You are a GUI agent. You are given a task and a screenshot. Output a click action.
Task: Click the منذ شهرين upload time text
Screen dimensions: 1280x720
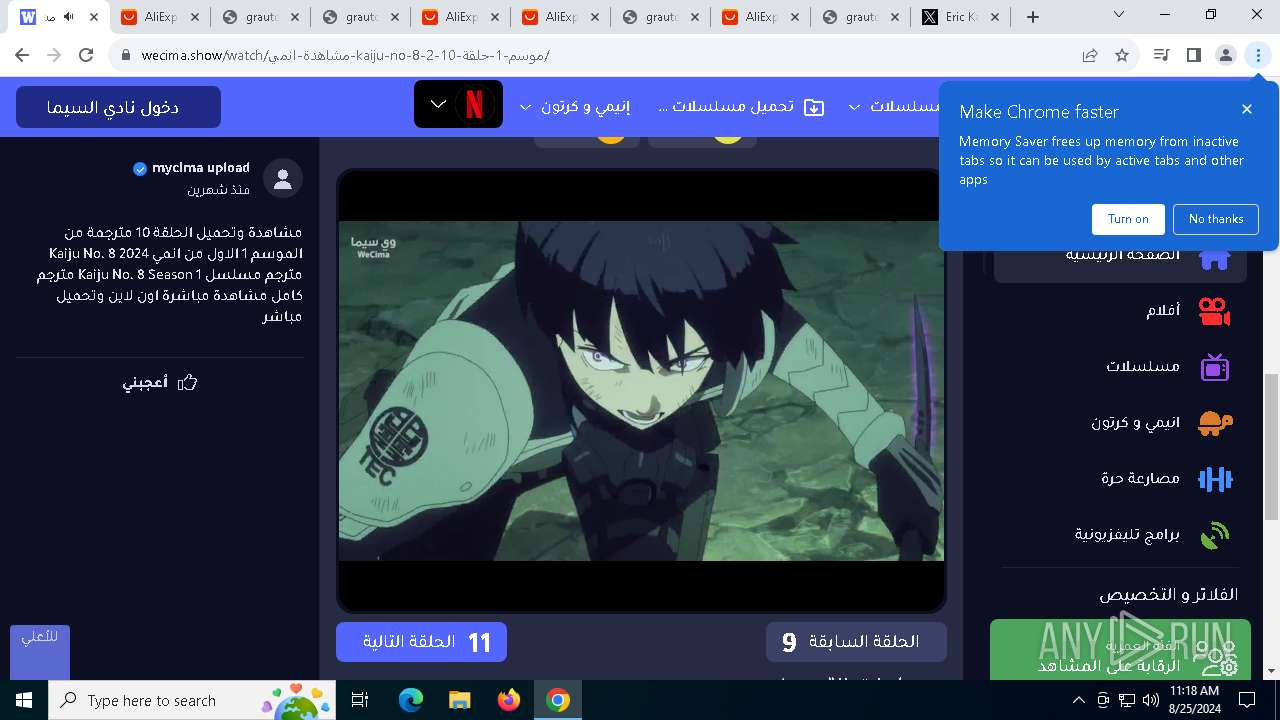point(218,189)
